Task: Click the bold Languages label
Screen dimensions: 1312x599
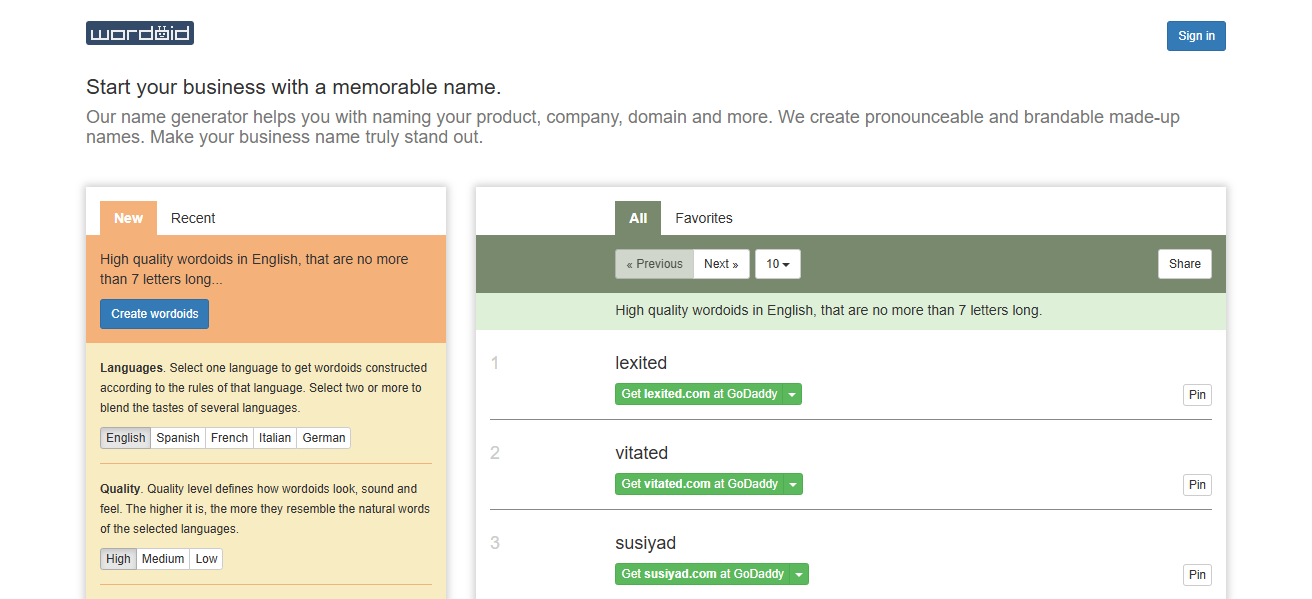Action: pos(132,368)
